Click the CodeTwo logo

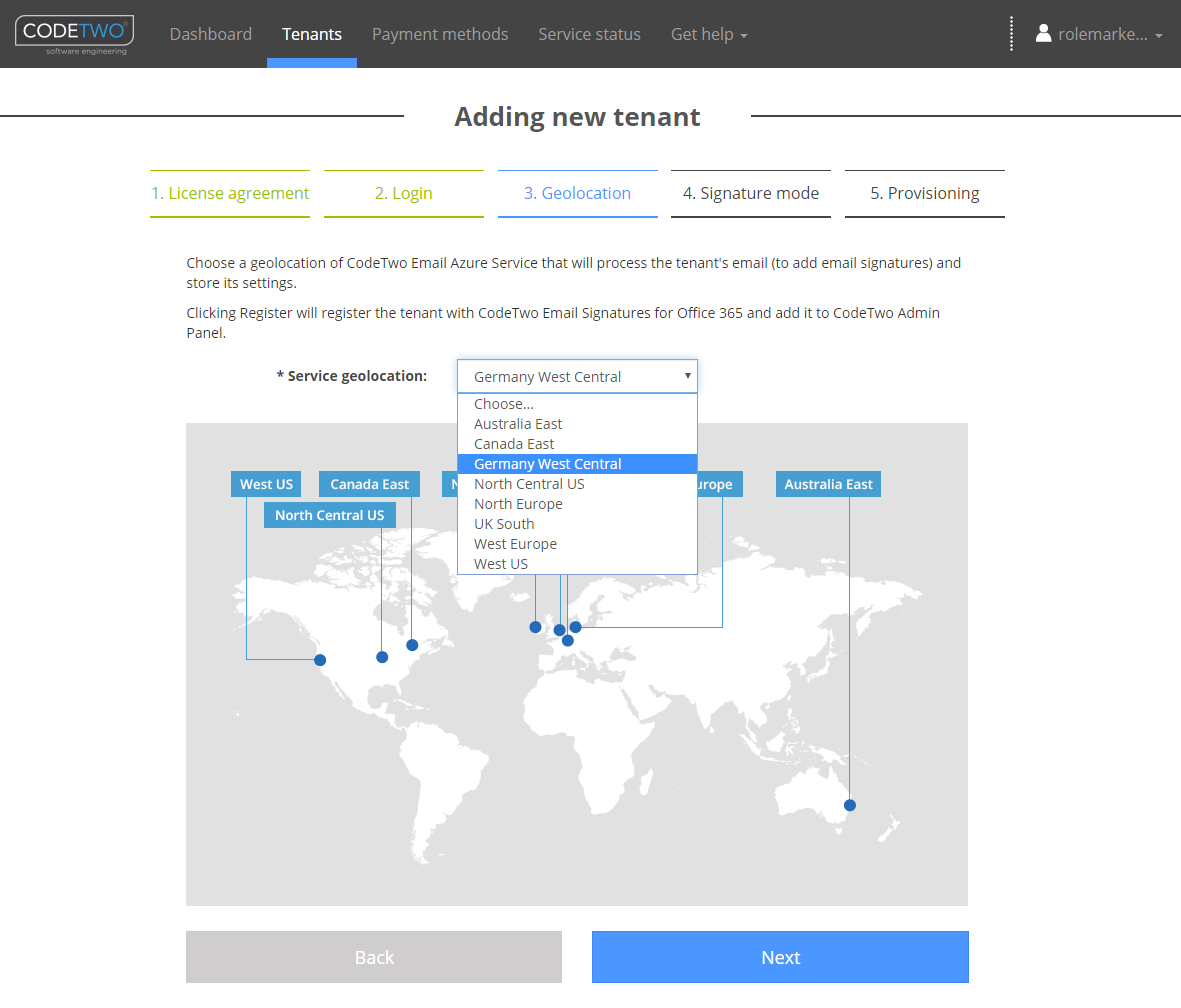coord(75,35)
